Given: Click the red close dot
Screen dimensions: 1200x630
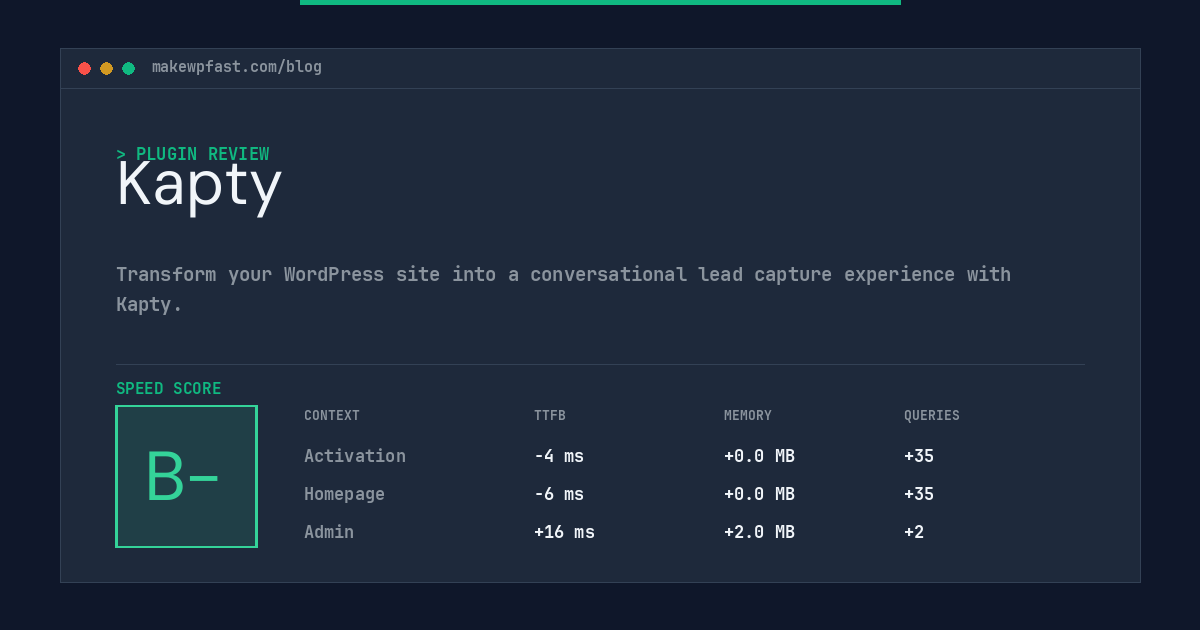Looking at the screenshot, I should pyautogui.click(x=84, y=68).
